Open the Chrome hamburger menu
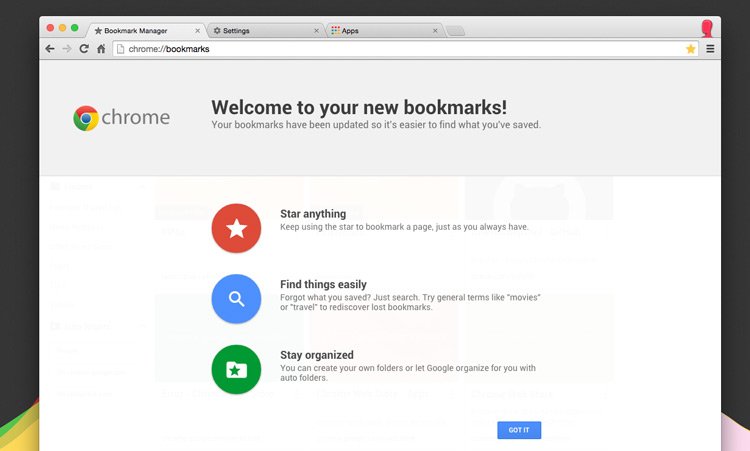The image size is (750, 451). click(x=710, y=49)
